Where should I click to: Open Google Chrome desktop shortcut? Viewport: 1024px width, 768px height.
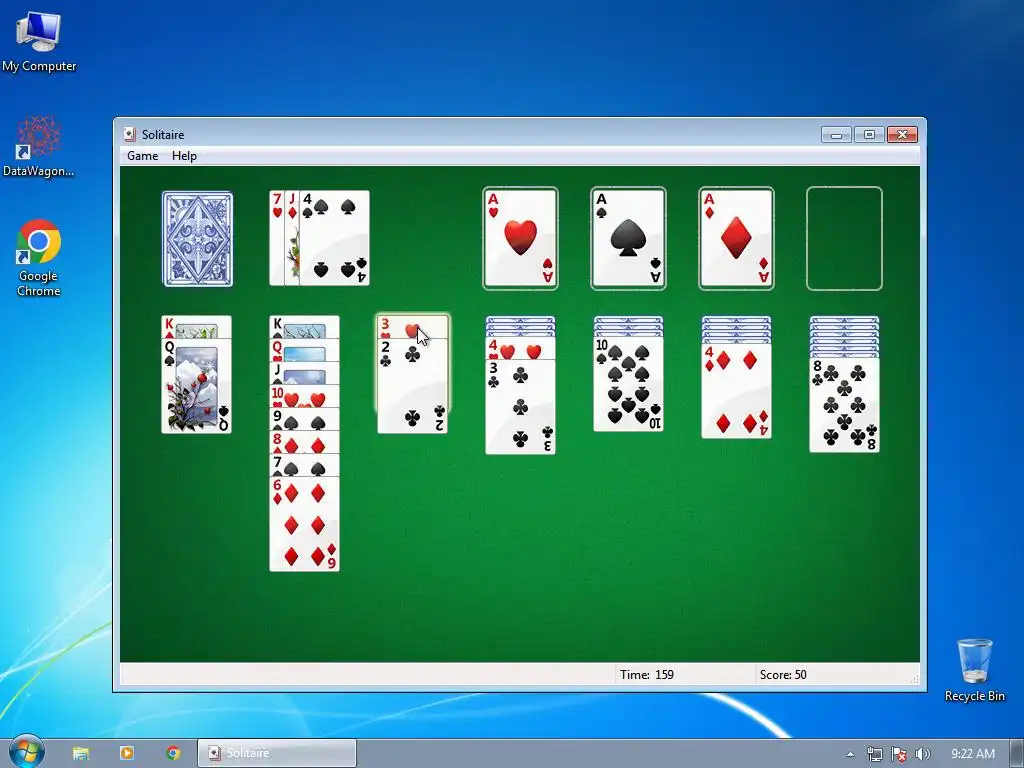[x=39, y=259]
